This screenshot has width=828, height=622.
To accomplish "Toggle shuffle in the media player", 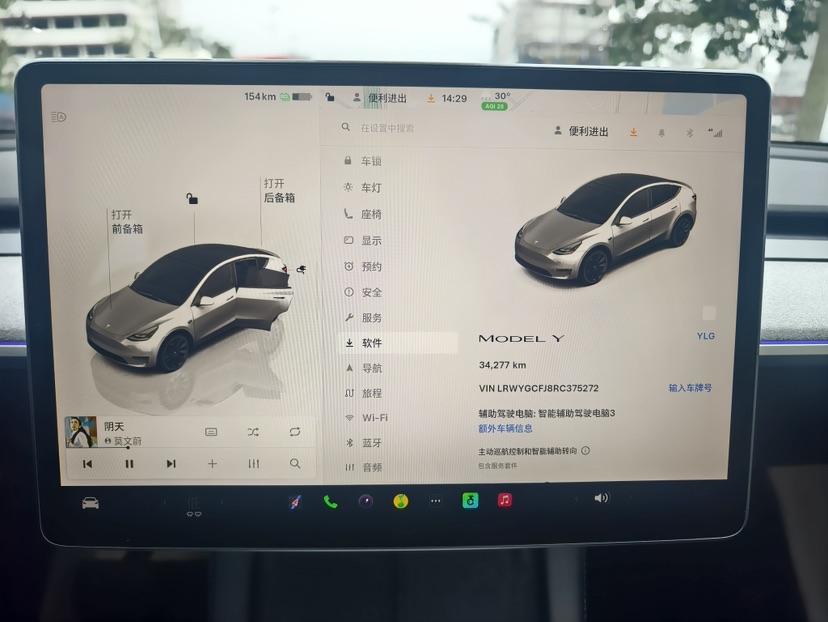I will tap(253, 432).
